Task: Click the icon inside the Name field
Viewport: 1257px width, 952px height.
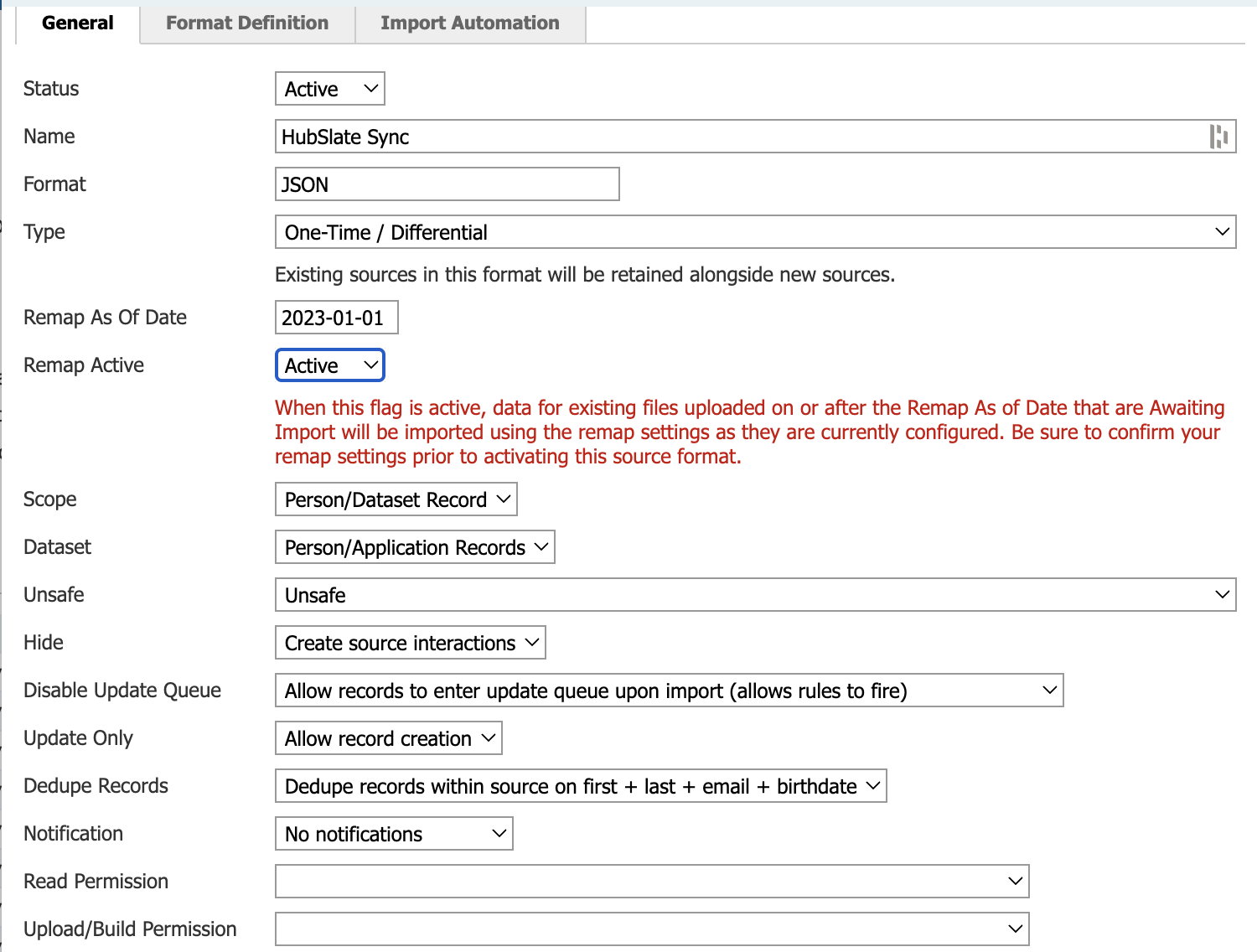Action: point(1218,137)
